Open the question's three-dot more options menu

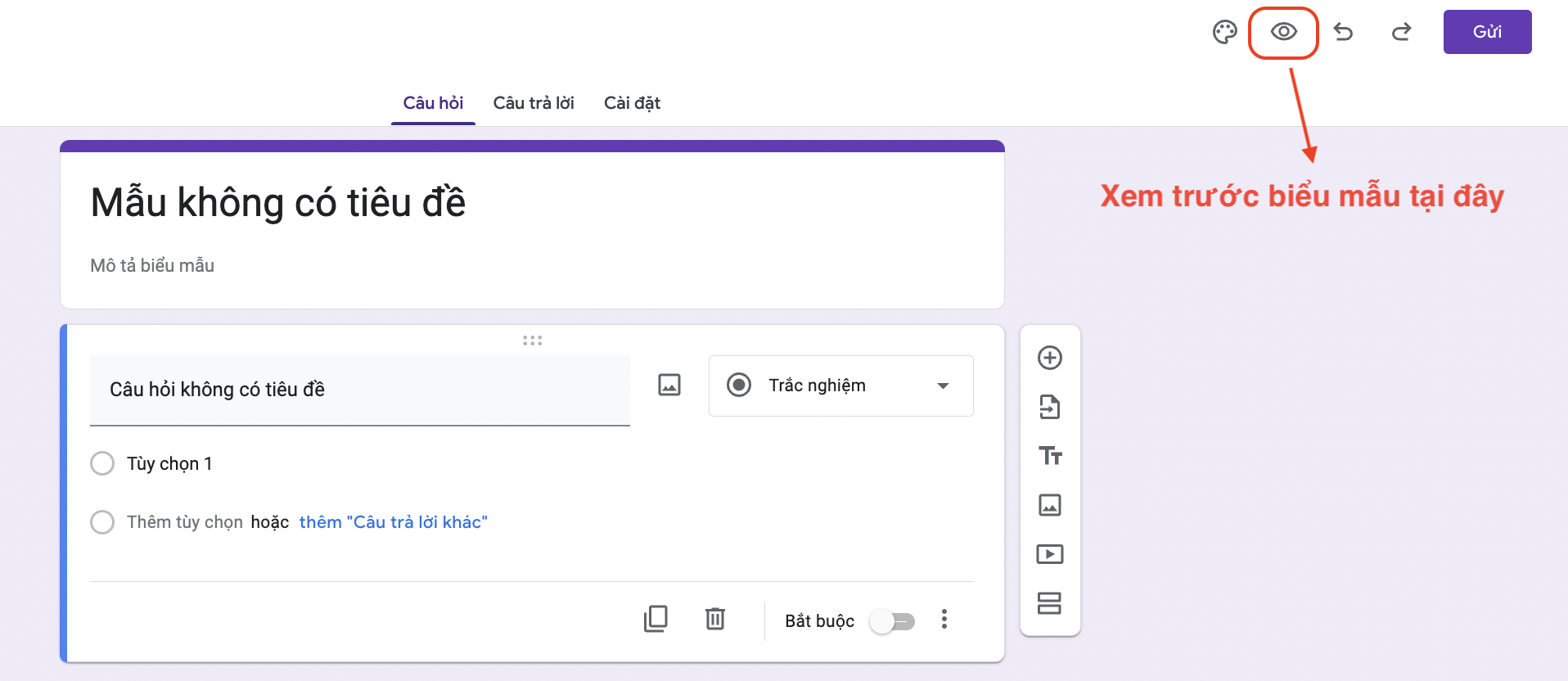coord(944,619)
